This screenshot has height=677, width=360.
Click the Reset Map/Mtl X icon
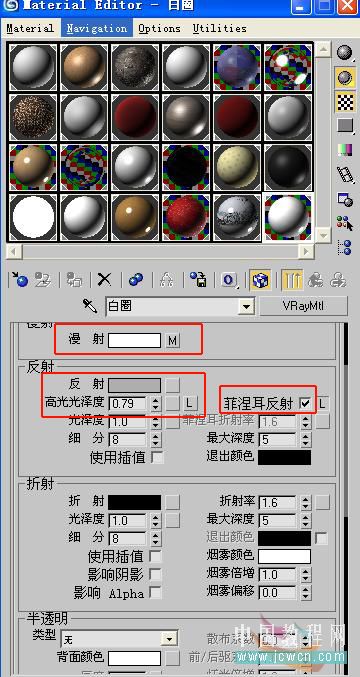click(x=104, y=279)
